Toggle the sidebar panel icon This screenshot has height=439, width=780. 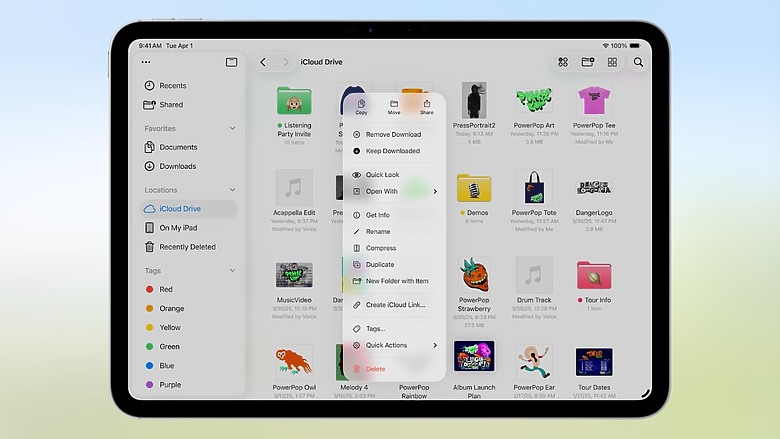[231, 62]
